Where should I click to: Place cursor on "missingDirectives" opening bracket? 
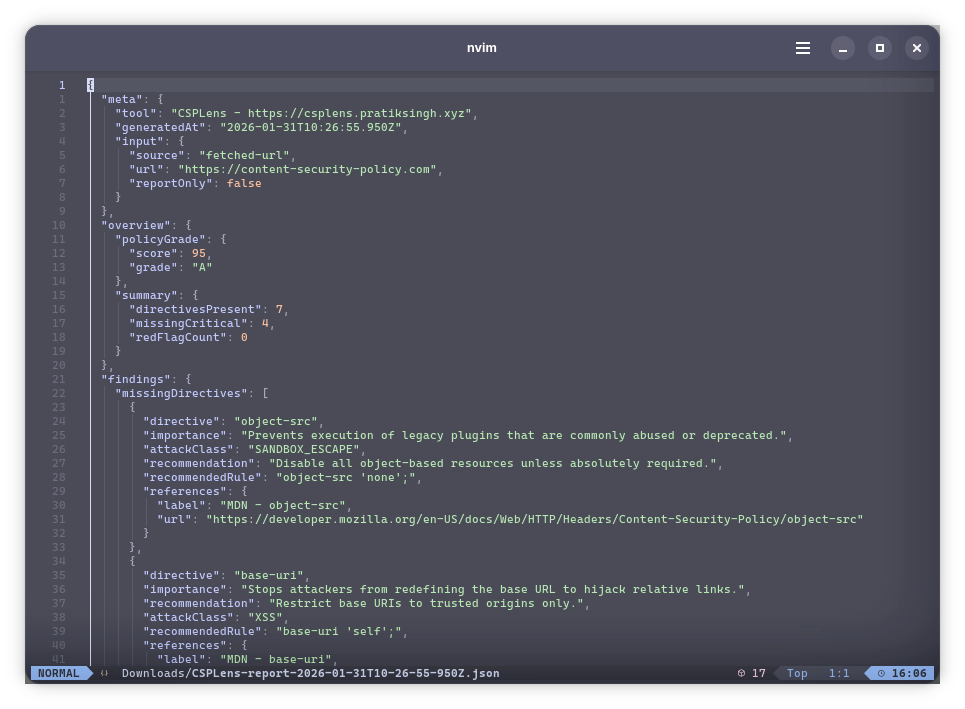click(x=265, y=393)
